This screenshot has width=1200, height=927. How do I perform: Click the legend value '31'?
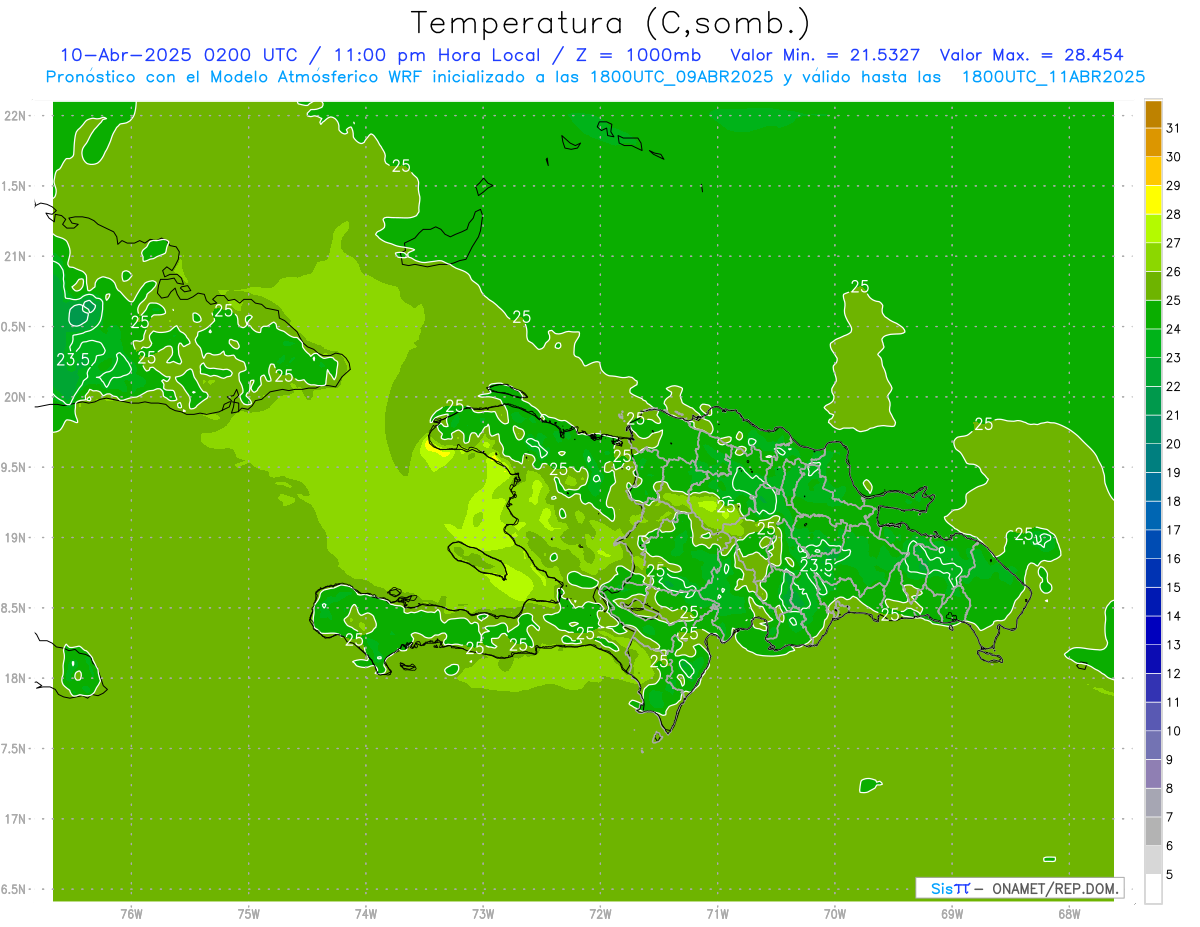(1174, 128)
